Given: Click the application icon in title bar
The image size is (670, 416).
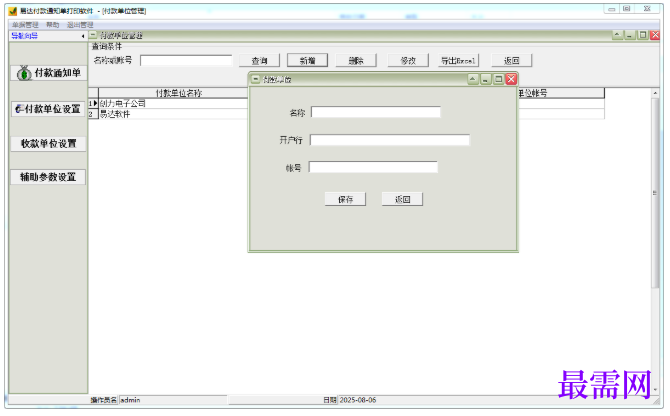Looking at the screenshot, I should pyautogui.click(x=13, y=11).
